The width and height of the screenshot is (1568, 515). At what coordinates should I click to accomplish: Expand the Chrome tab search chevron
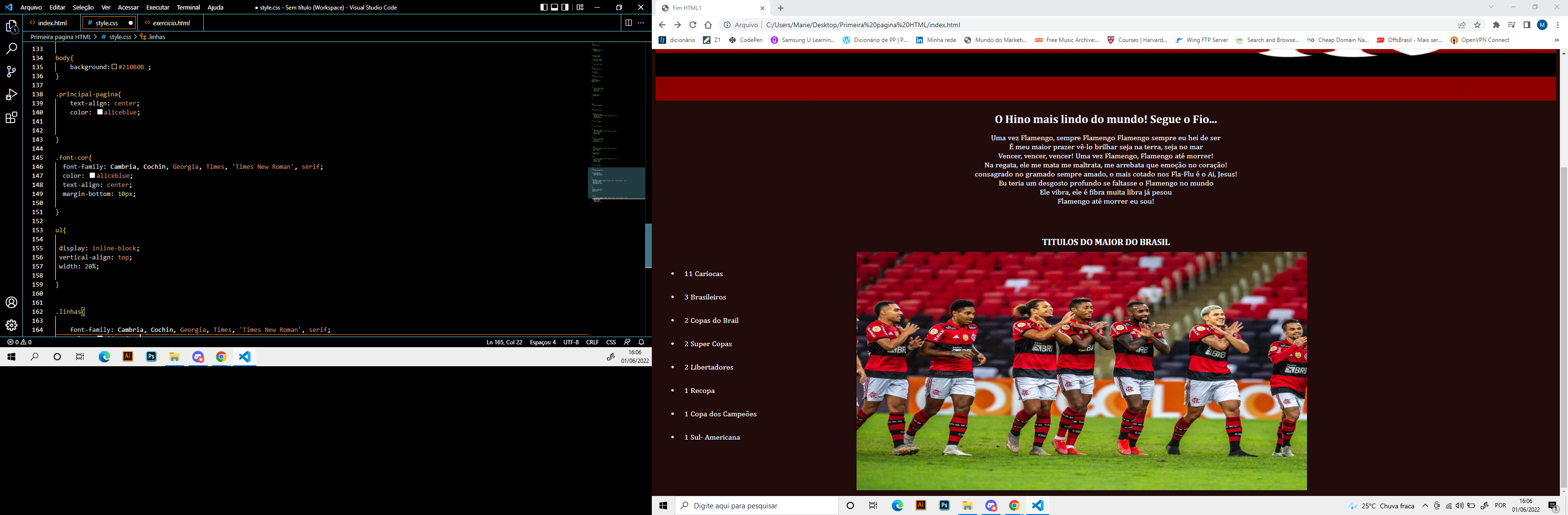tap(1491, 7)
